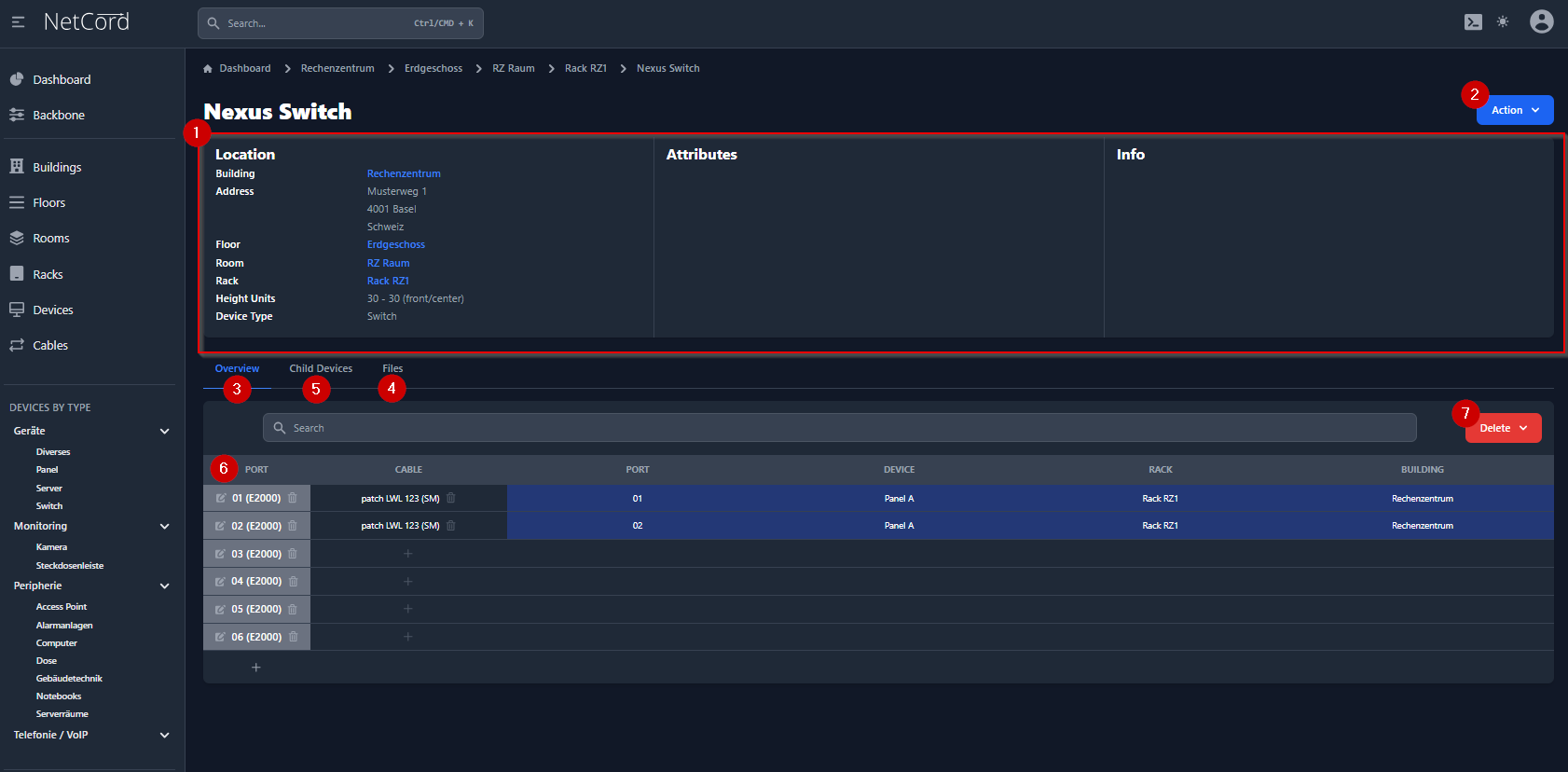Open the terminal console icon

tap(1473, 22)
